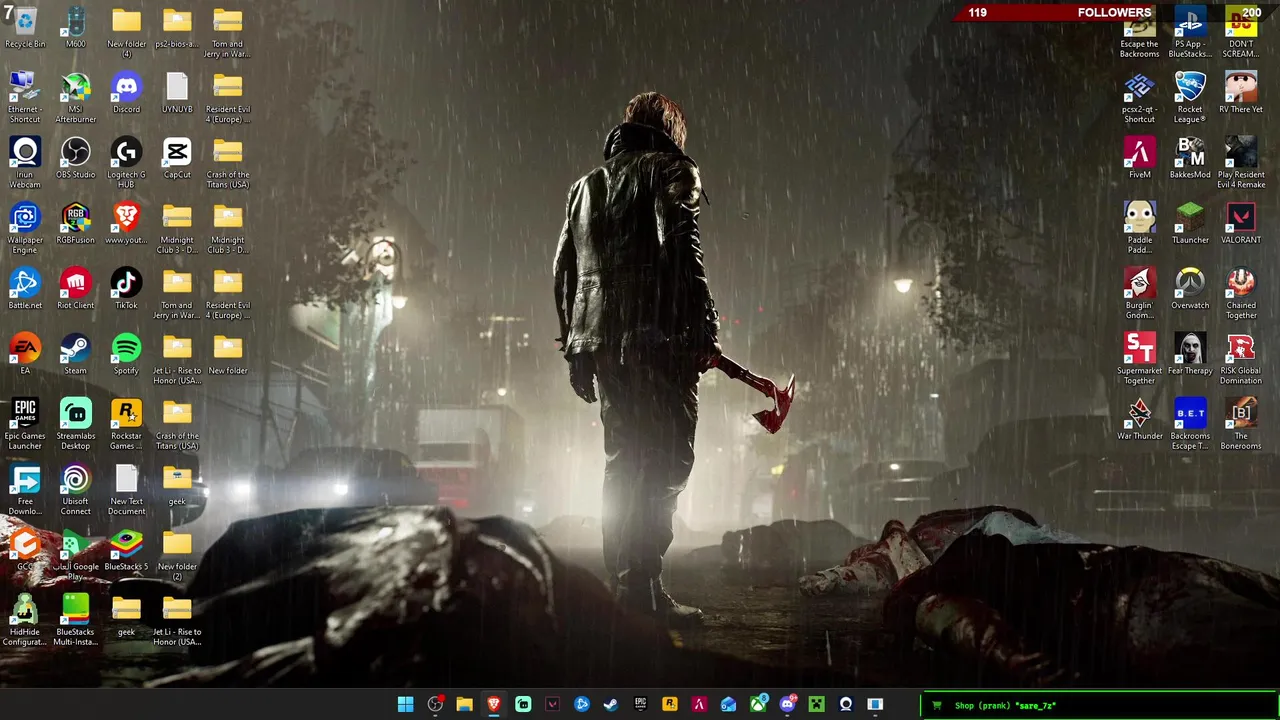The image size is (1280, 720).
Task: Open the Recycle Bin desktop icon
Action: (x=25, y=27)
